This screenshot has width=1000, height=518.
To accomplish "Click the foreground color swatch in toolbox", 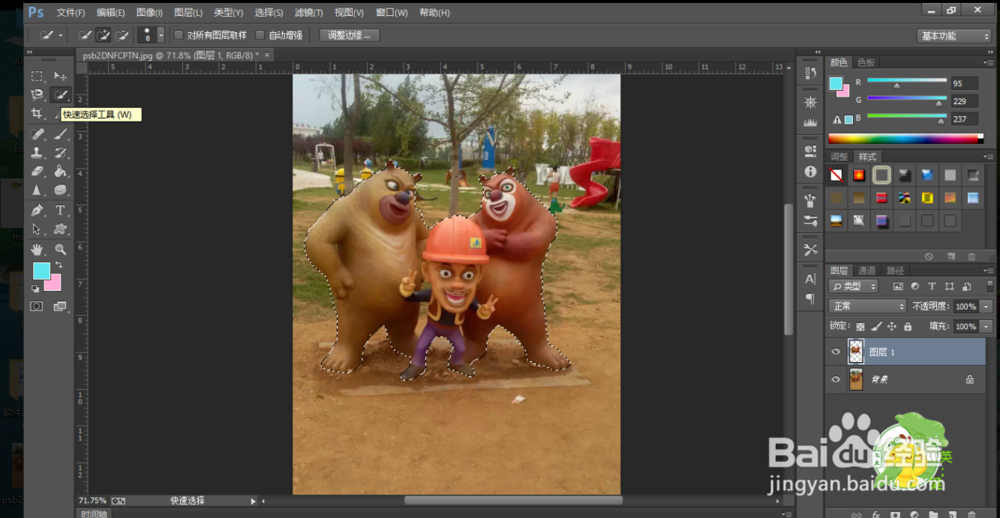I will 41,272.
